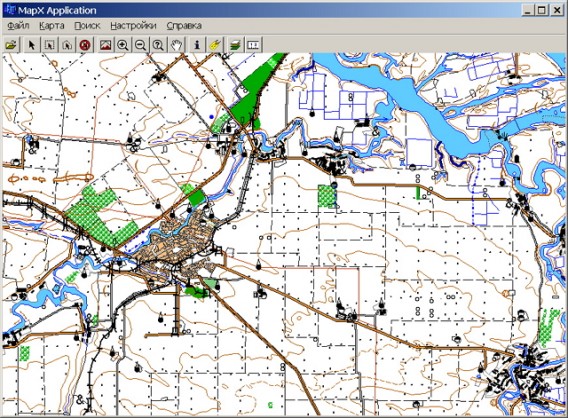Activate the info tool
This screenshot has width=568, height=418.
click(197, 45)
